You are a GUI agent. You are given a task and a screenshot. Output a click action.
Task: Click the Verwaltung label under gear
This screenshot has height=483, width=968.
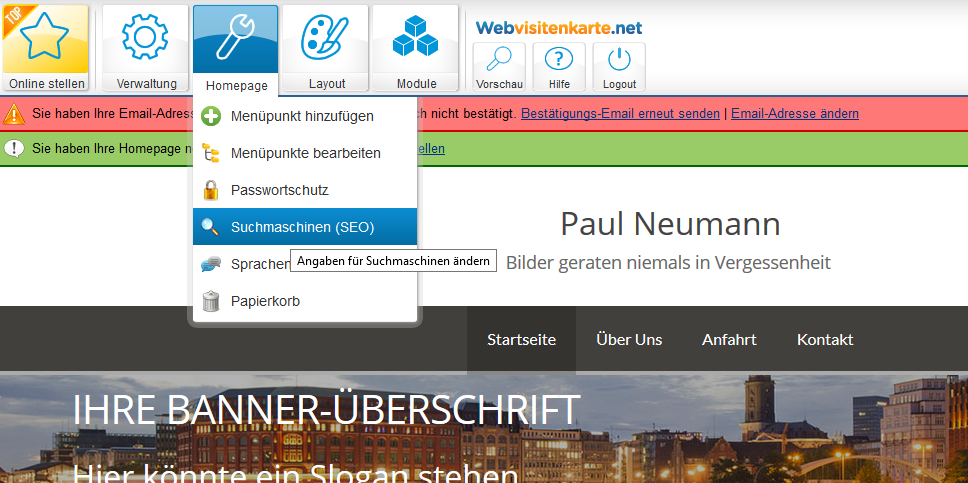tap(146, 83)
